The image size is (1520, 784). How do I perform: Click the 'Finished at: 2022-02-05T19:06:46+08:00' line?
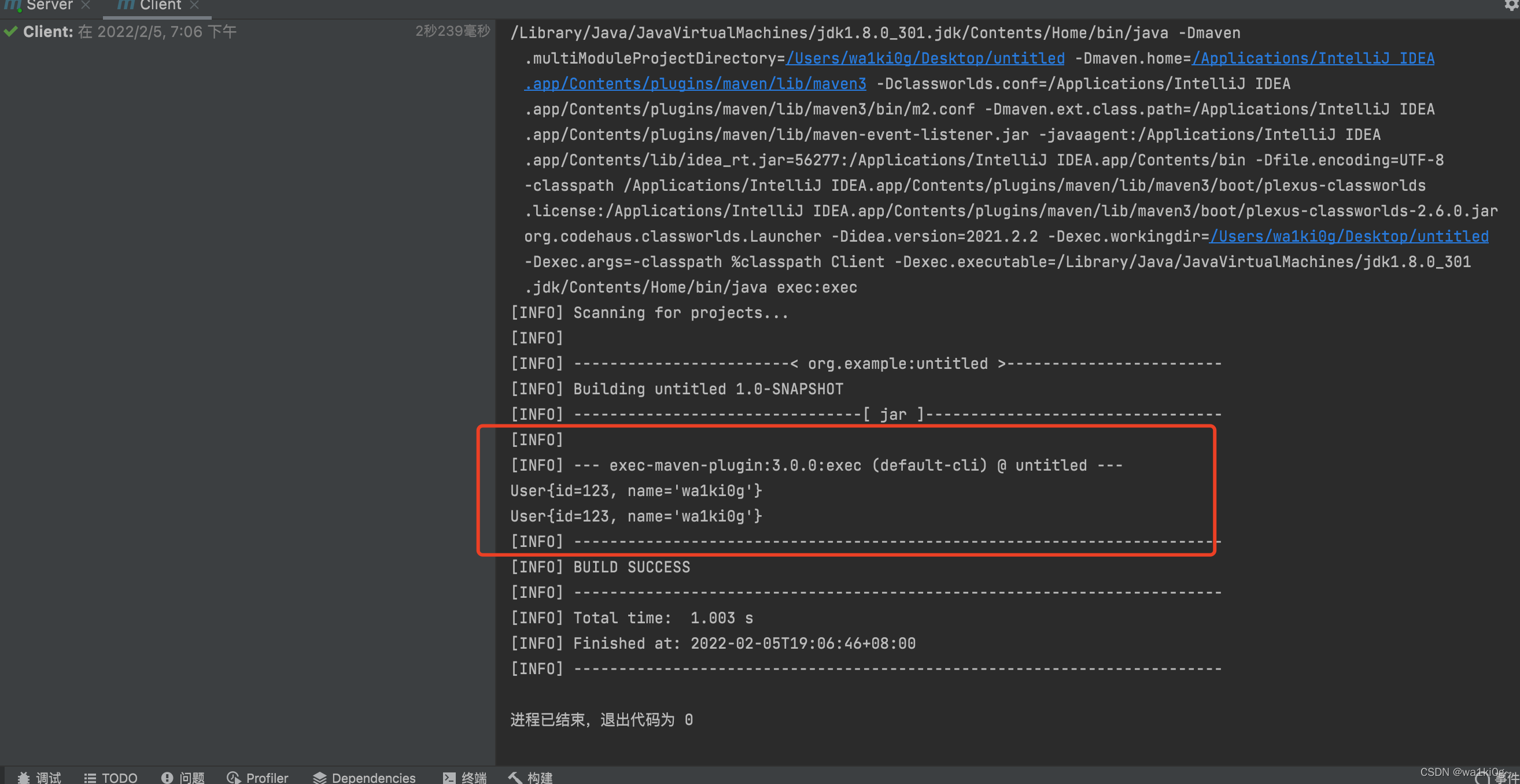point(713,643)
